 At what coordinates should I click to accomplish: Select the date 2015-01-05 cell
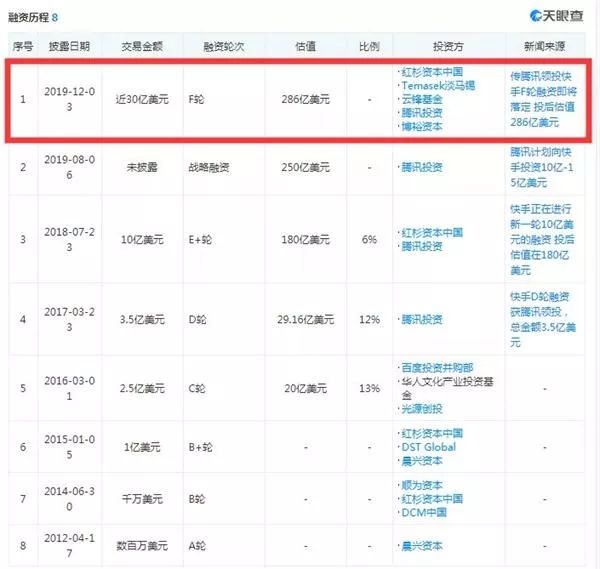click(69, 447)
